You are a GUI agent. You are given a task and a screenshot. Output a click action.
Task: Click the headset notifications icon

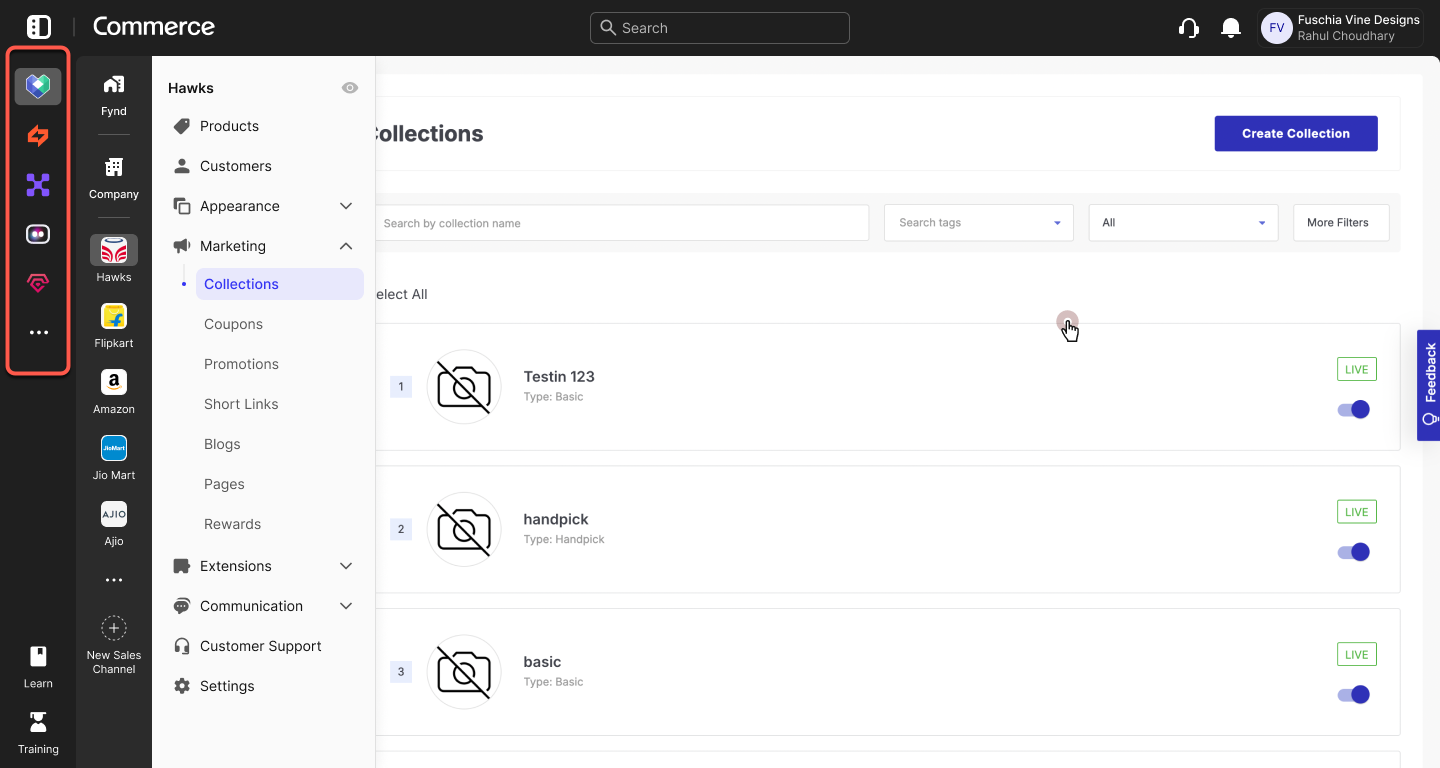coord(1188,27)
